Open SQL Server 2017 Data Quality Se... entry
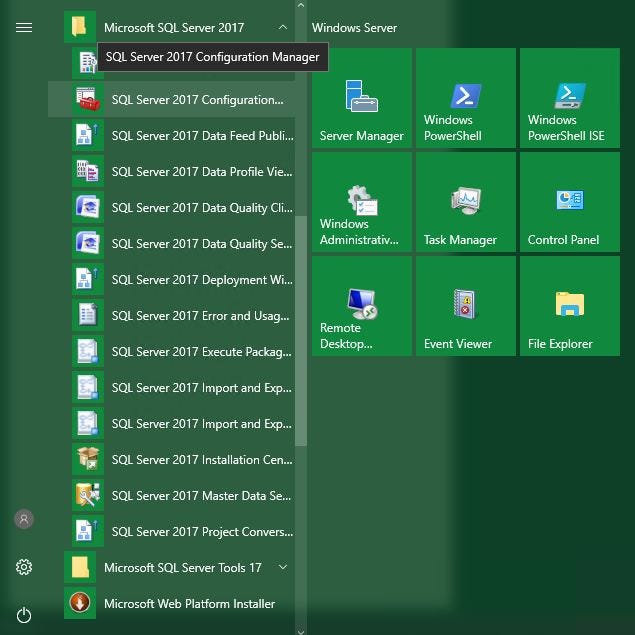 pos(172,243)
